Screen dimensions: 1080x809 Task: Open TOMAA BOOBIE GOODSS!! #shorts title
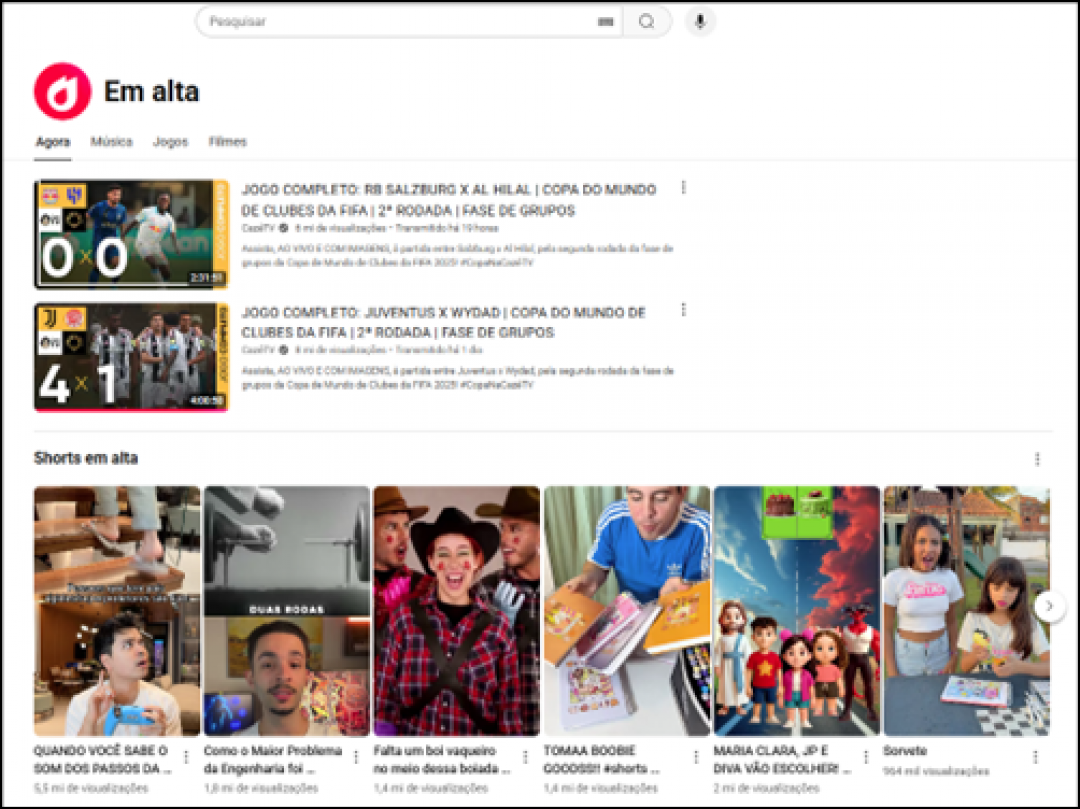pyautogui.click(x=601, y=759)
